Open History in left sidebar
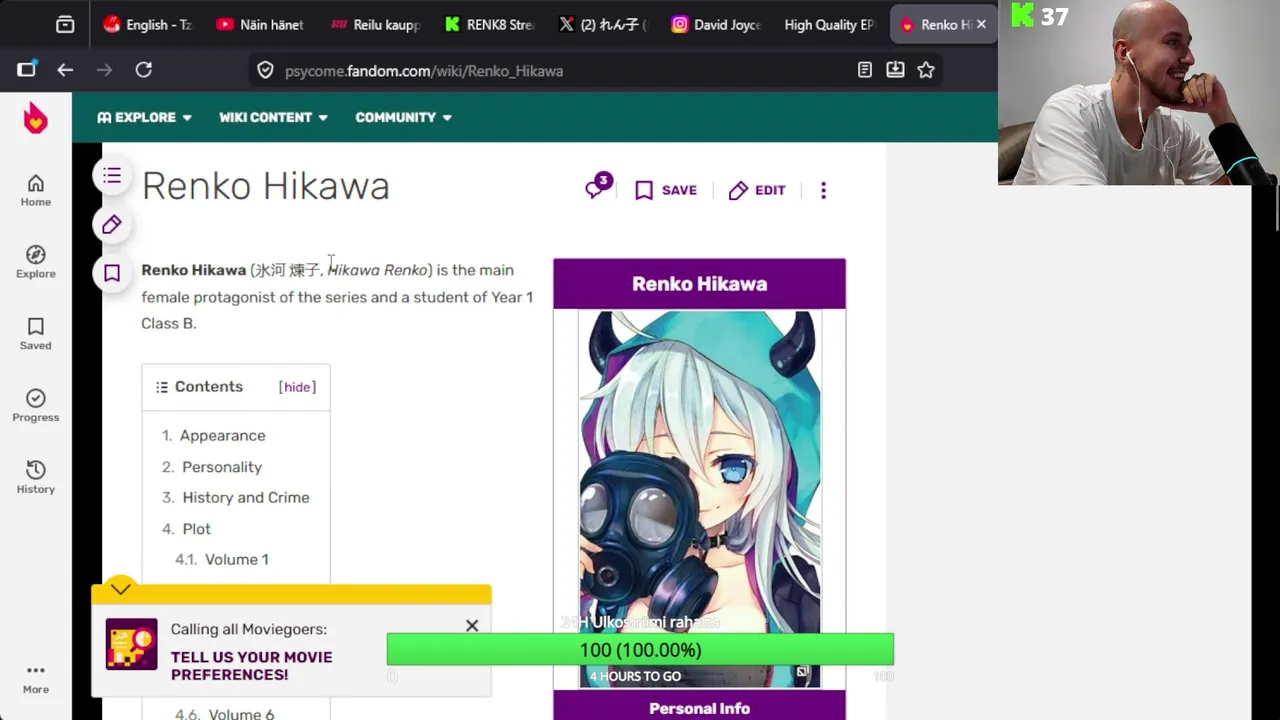The height and width of the screenshot is (720, 1280). tap(35, 478)
